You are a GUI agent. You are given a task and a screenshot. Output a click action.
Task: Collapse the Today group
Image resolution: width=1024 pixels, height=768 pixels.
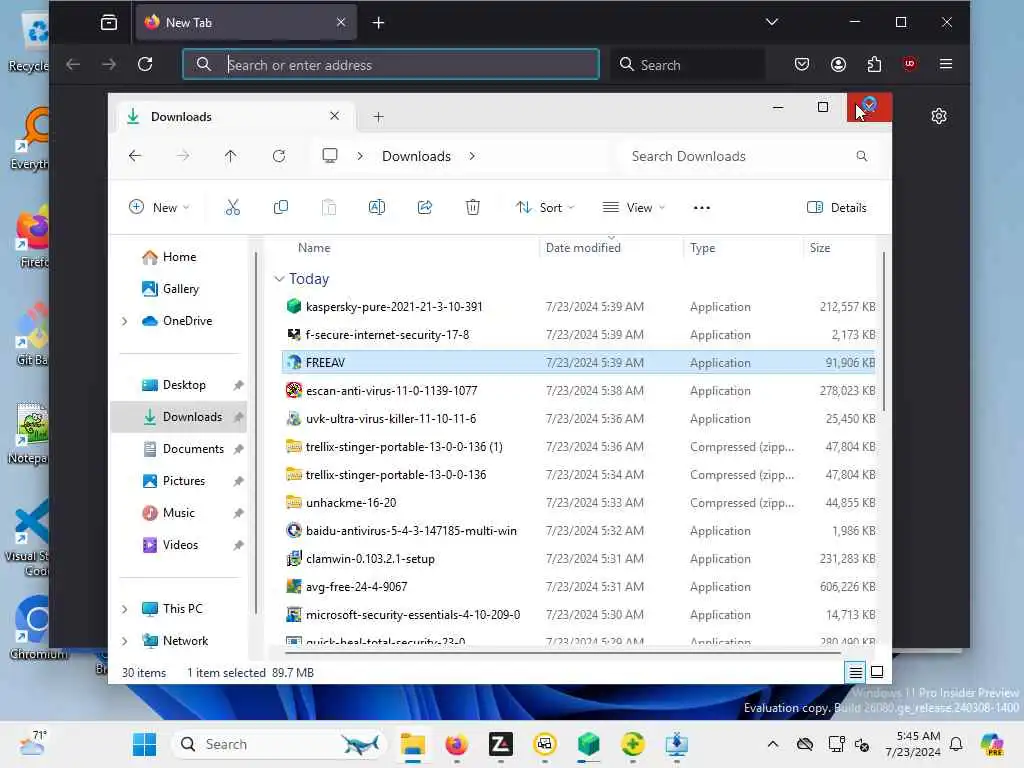point(279,279)
